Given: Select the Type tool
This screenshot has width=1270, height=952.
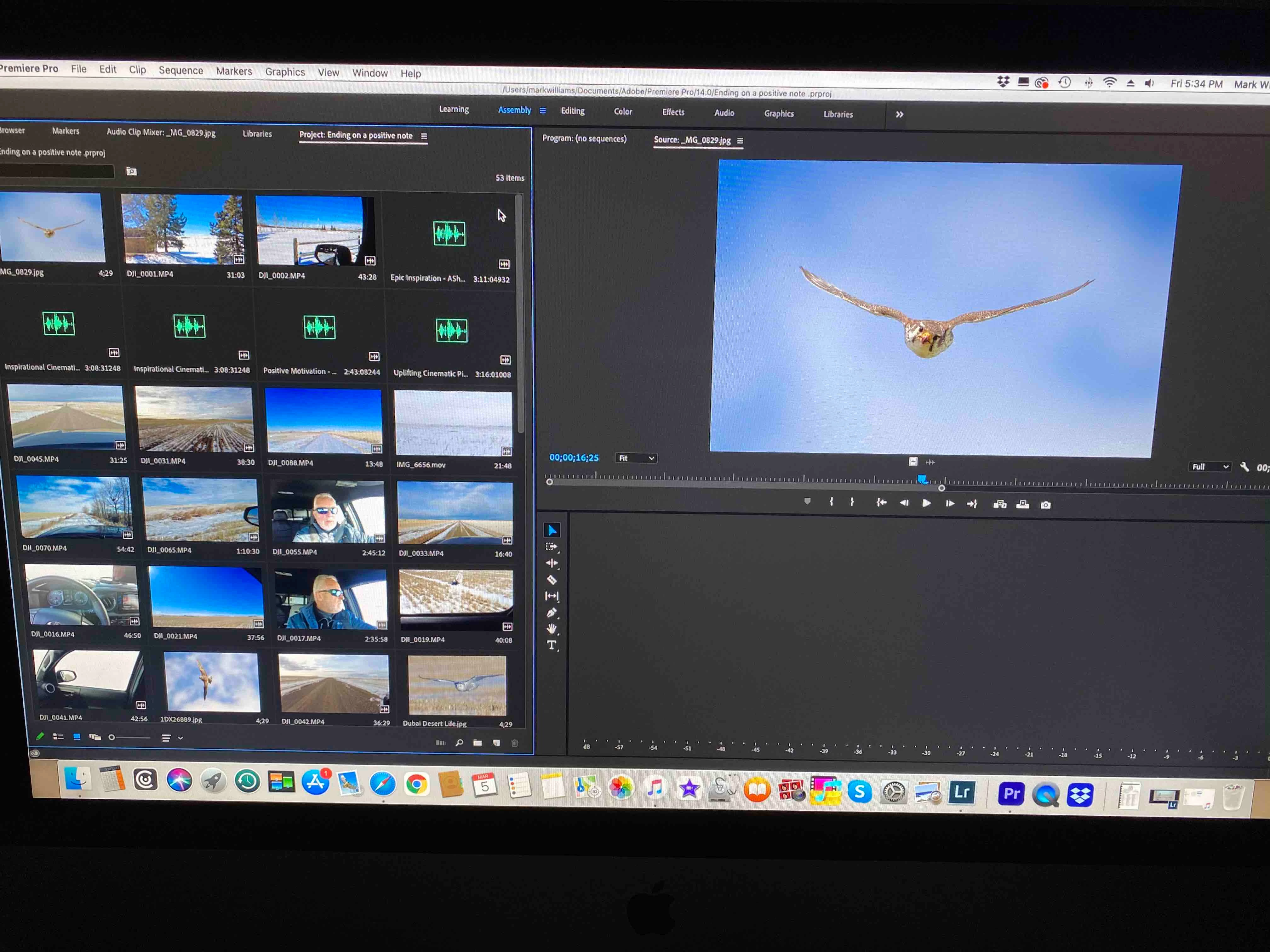Looking at the screenshot, I should pos(552,645).
